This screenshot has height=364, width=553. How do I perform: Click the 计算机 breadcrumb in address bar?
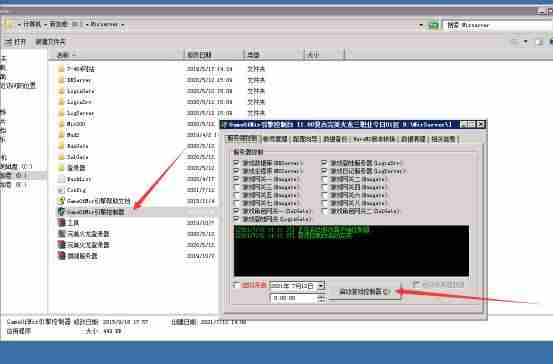(x=32, y=24)
